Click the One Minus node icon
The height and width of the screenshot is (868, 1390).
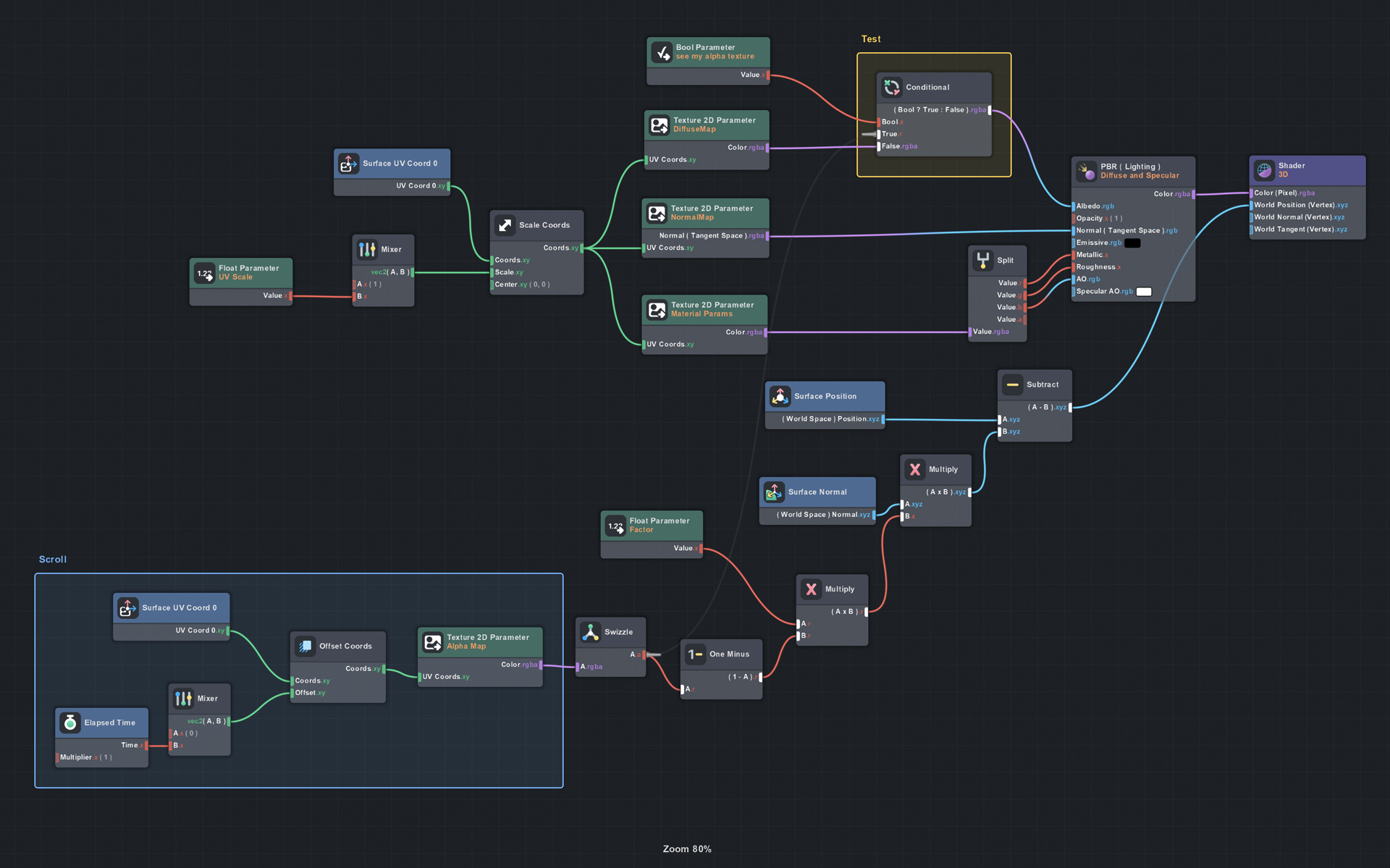tap(695, 654)
